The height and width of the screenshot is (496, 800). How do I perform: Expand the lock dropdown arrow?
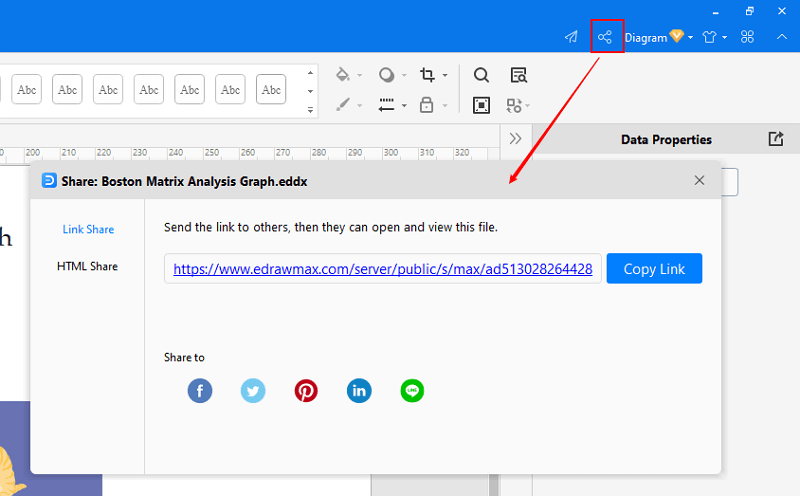point(445,106)
